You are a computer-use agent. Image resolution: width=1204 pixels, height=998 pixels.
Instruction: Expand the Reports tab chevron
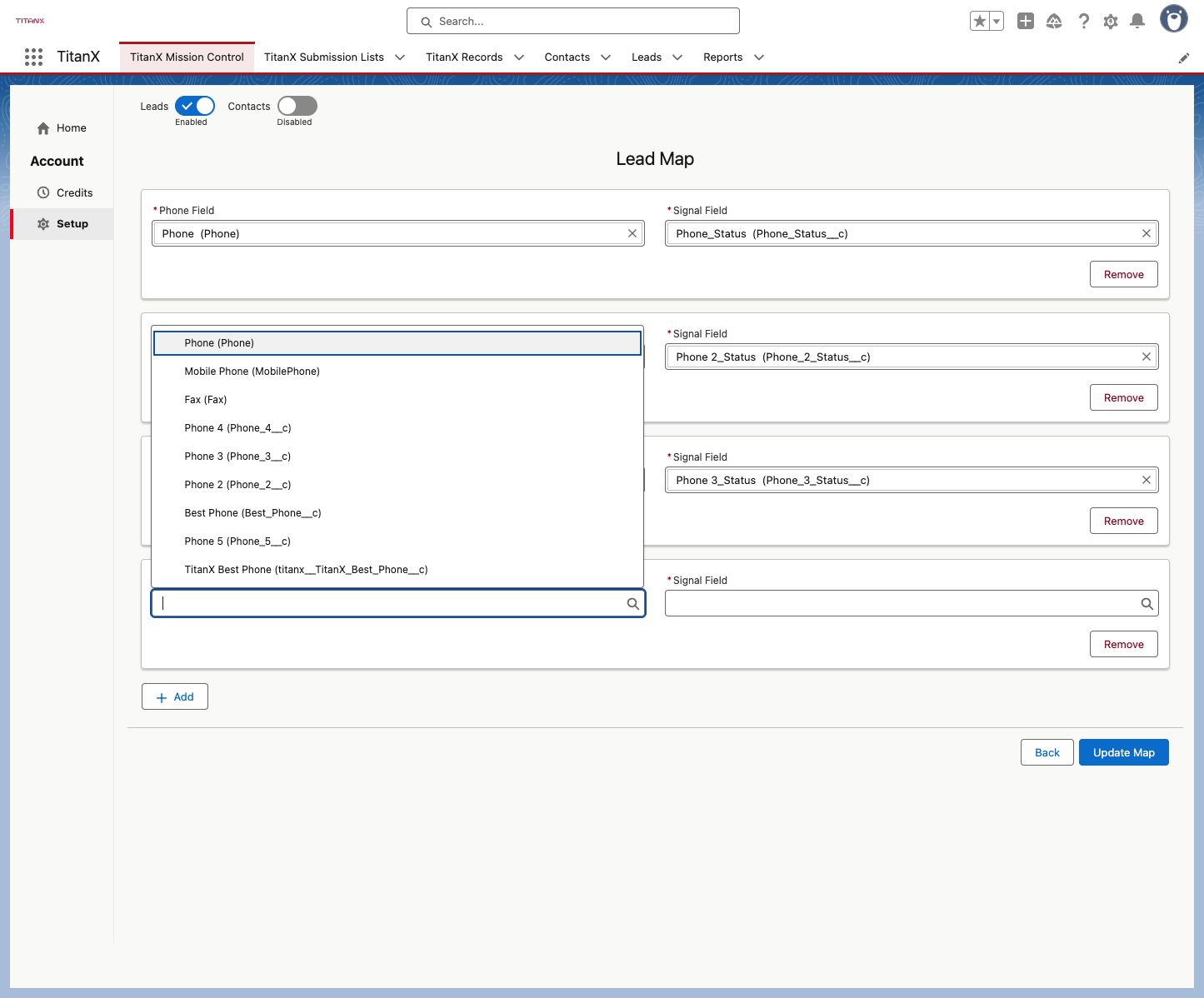pyautogui.click(x=759, y=57)
